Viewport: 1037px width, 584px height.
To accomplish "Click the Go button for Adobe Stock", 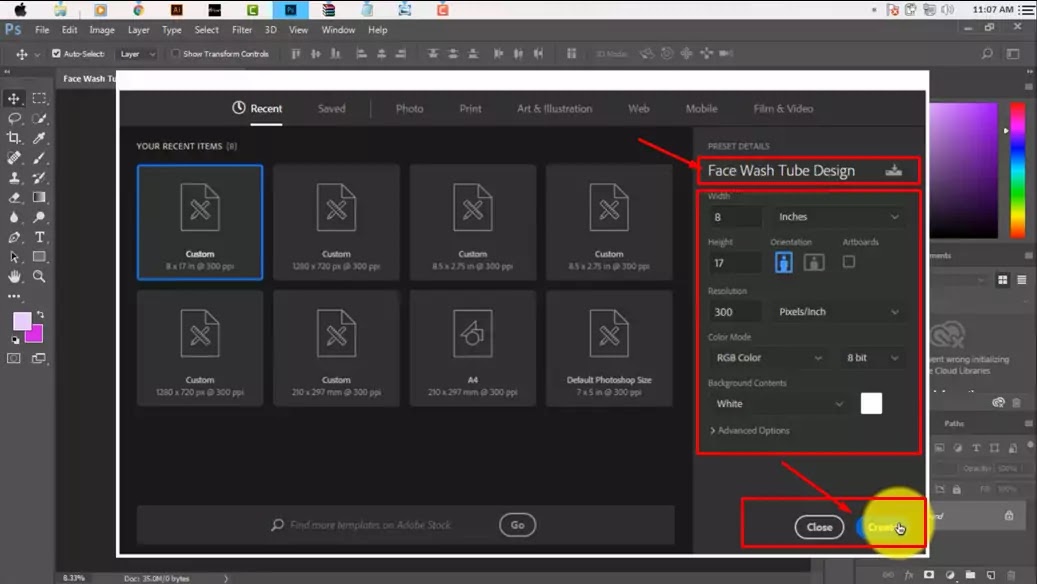I will click(517, 525).
